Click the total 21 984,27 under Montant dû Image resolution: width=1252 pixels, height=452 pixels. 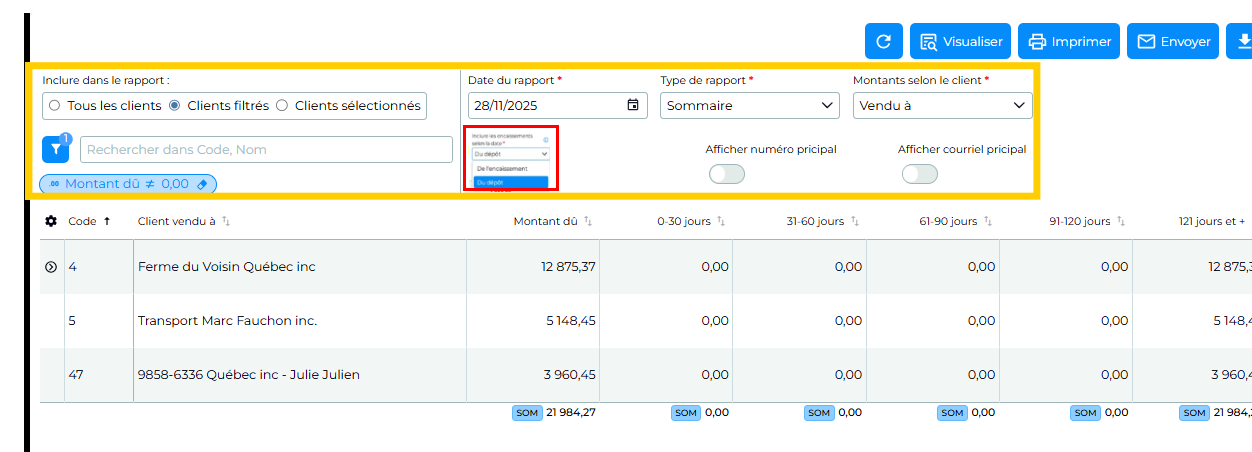tap(571, 412)
